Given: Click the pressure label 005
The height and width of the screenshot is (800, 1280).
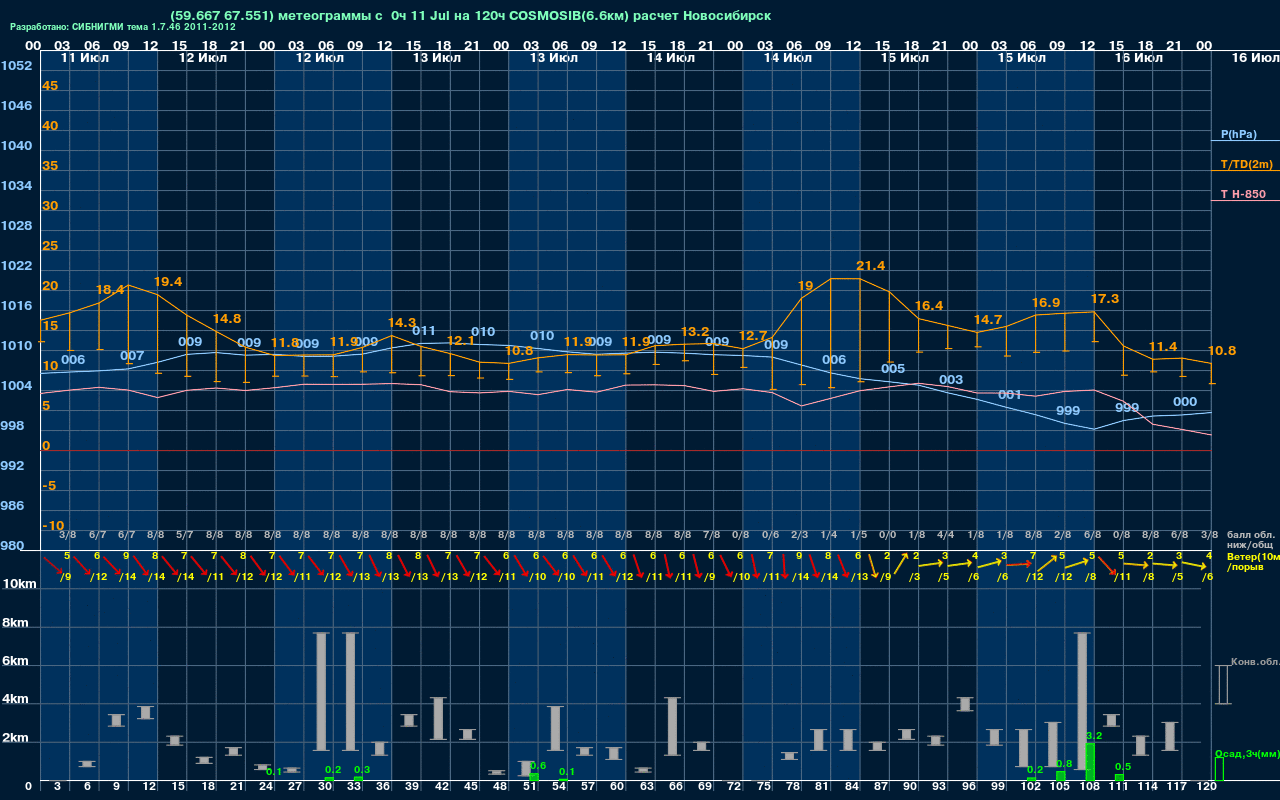Looking at the screenshot, I should pos(893,369).
